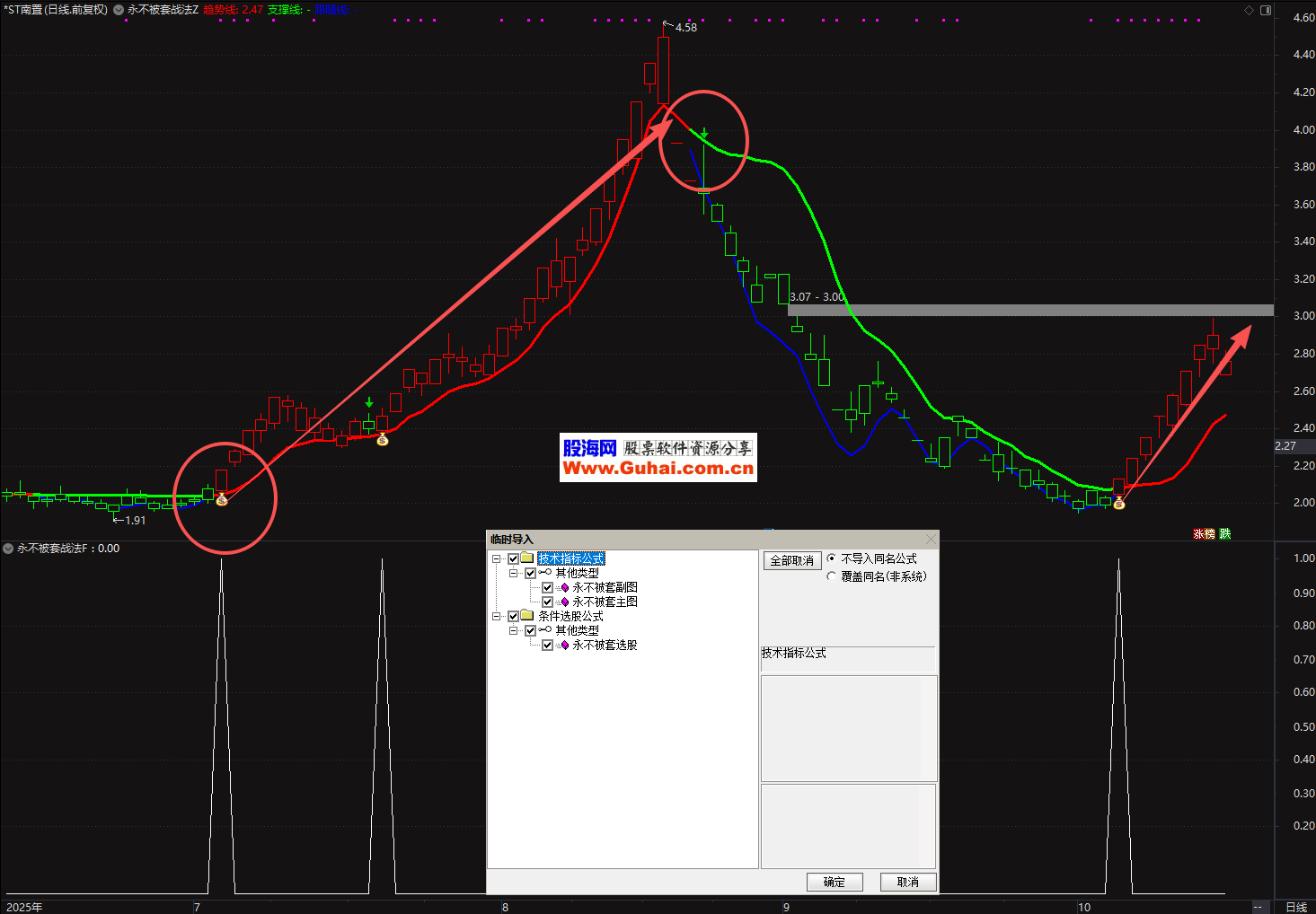Image resolution: width=1316 pixels, height=914 pixels.
Task: Switch to the 日线 period tab at bottom-right
Action: [x=1295, y=907]
